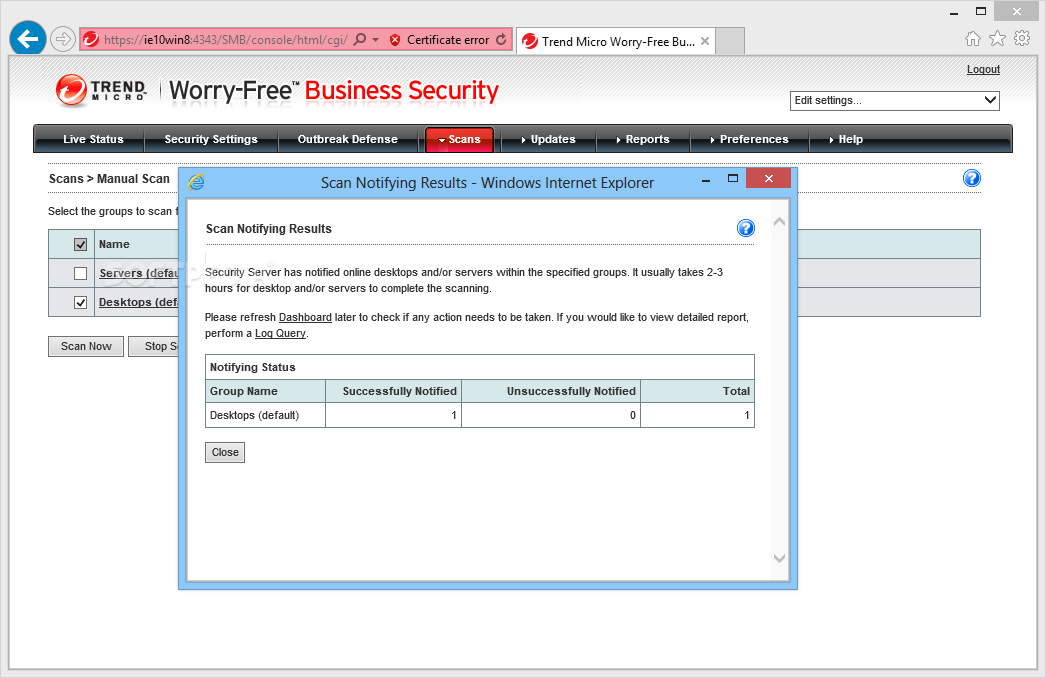Click the Scan Now button
Image resolution: width=1046 pixels, height=678 pixels.
[86, 346]
